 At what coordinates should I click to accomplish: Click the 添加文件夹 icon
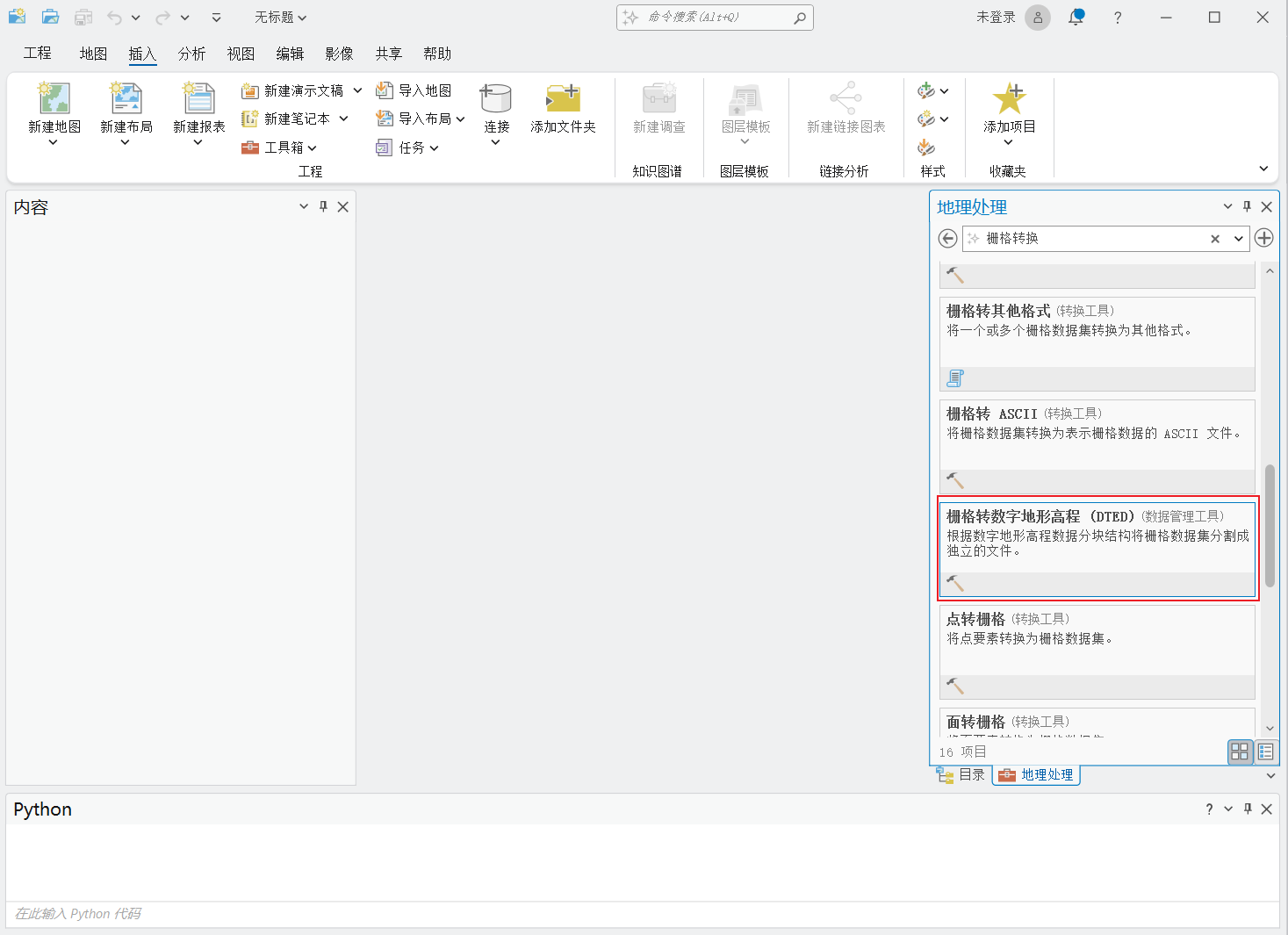563,98
